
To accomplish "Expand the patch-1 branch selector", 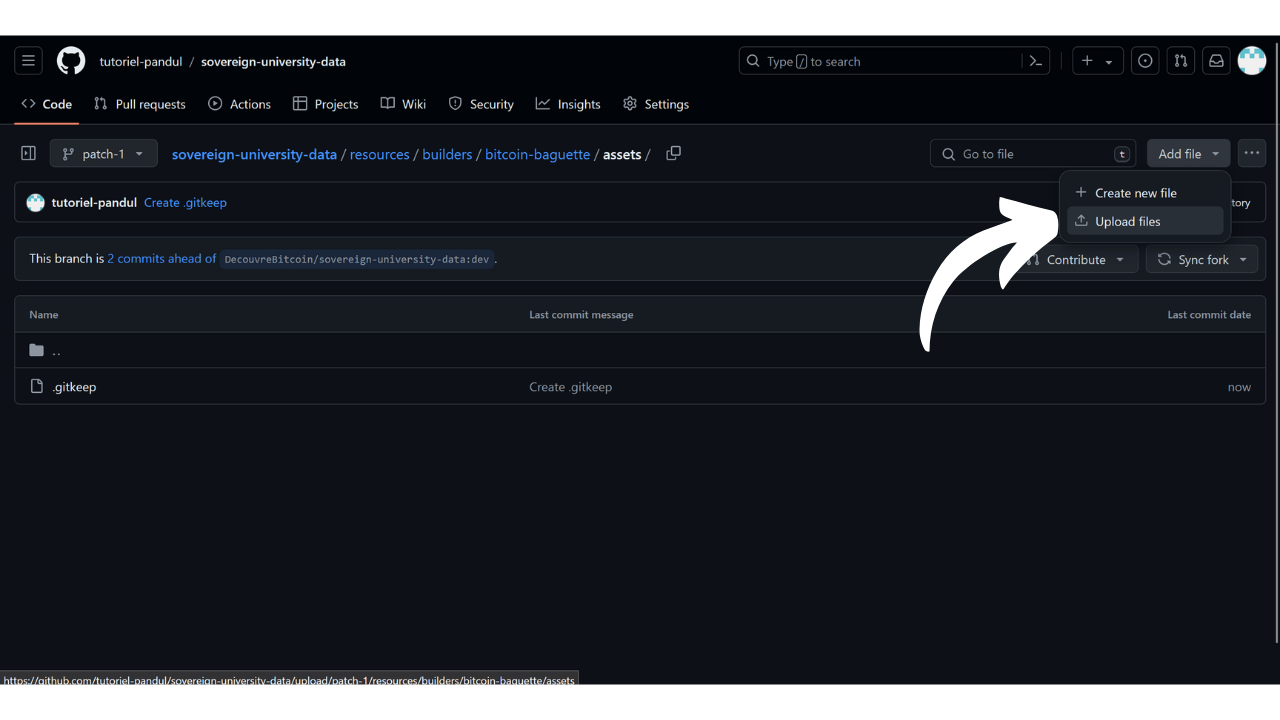I will pos(103,154).
